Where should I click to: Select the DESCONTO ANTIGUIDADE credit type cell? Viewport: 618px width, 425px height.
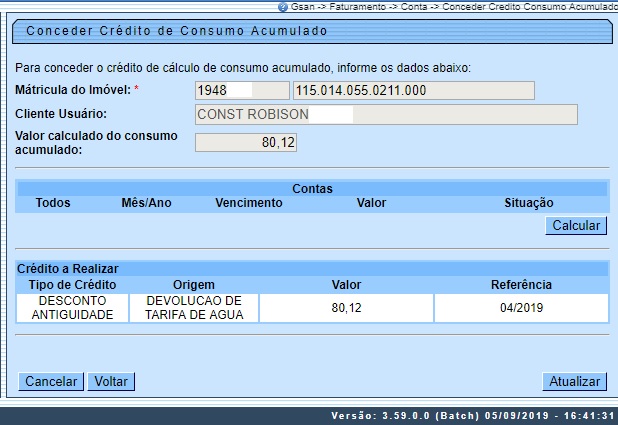(72, 308)
